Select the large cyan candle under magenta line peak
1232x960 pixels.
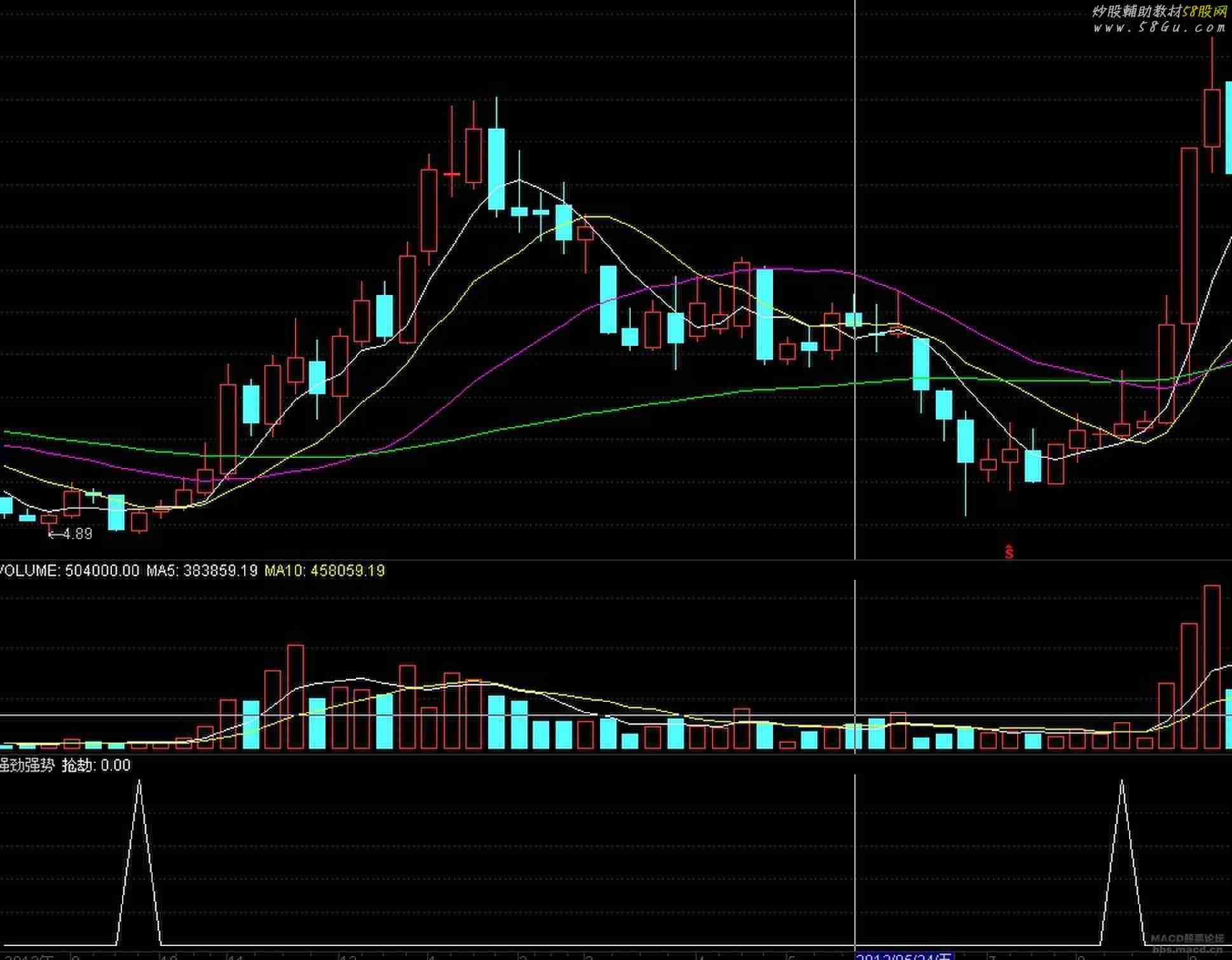click(764, 315)
